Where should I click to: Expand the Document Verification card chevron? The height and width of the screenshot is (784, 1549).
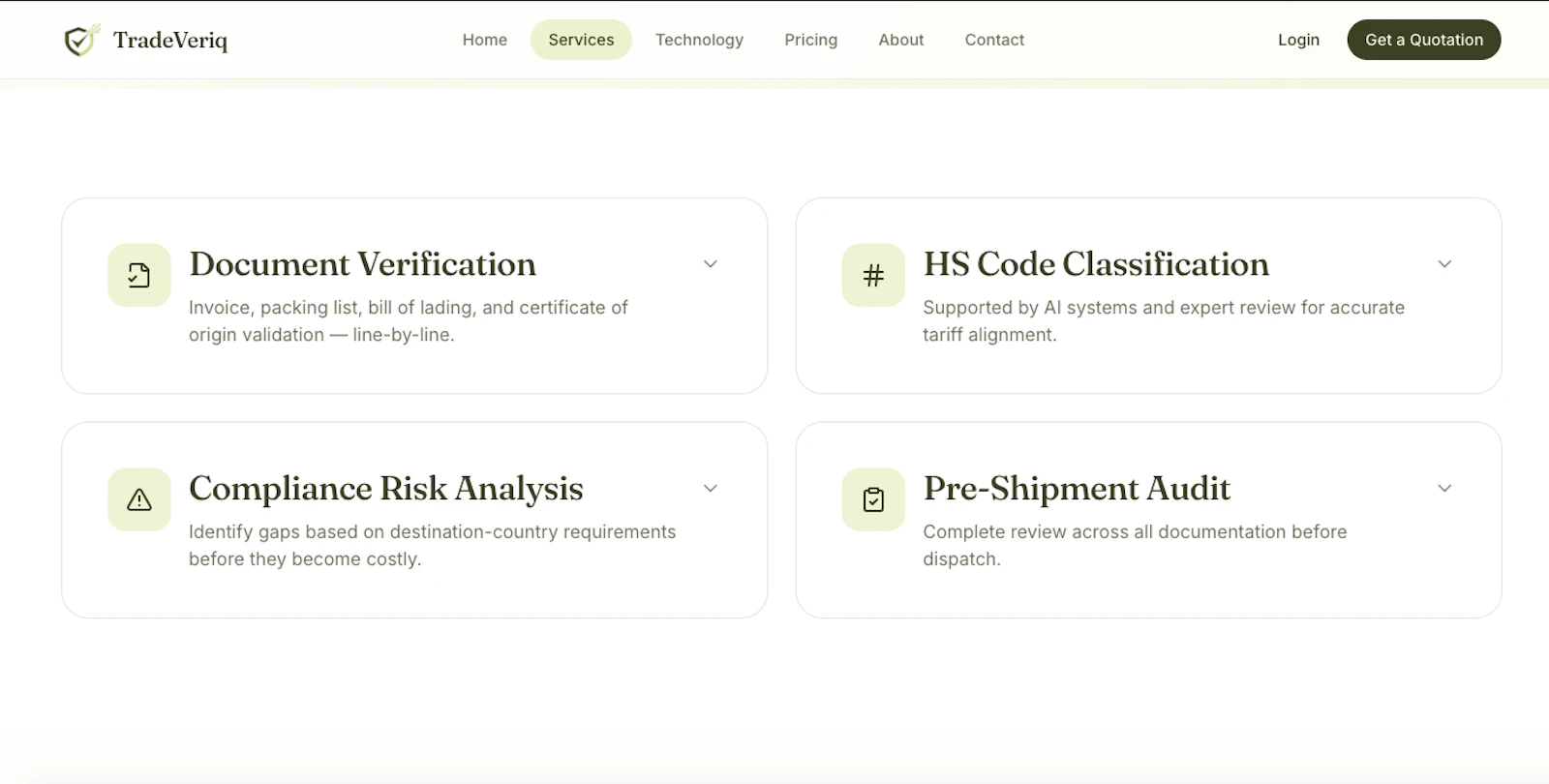tap(711, 264)
